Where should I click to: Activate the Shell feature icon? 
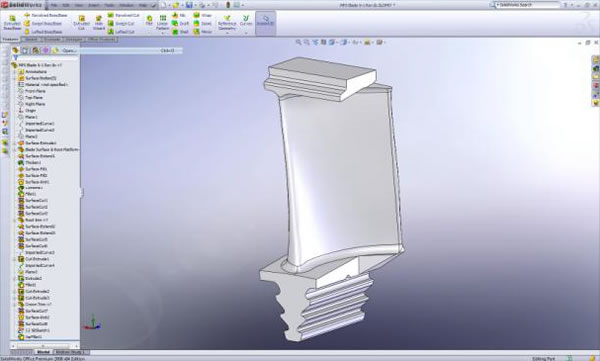(x=180, y=32)
